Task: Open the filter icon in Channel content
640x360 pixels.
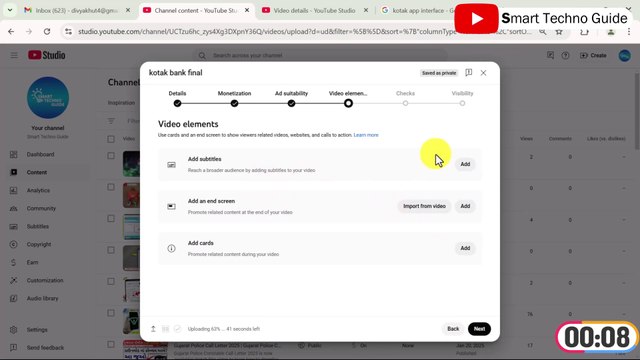Action: 111,121
